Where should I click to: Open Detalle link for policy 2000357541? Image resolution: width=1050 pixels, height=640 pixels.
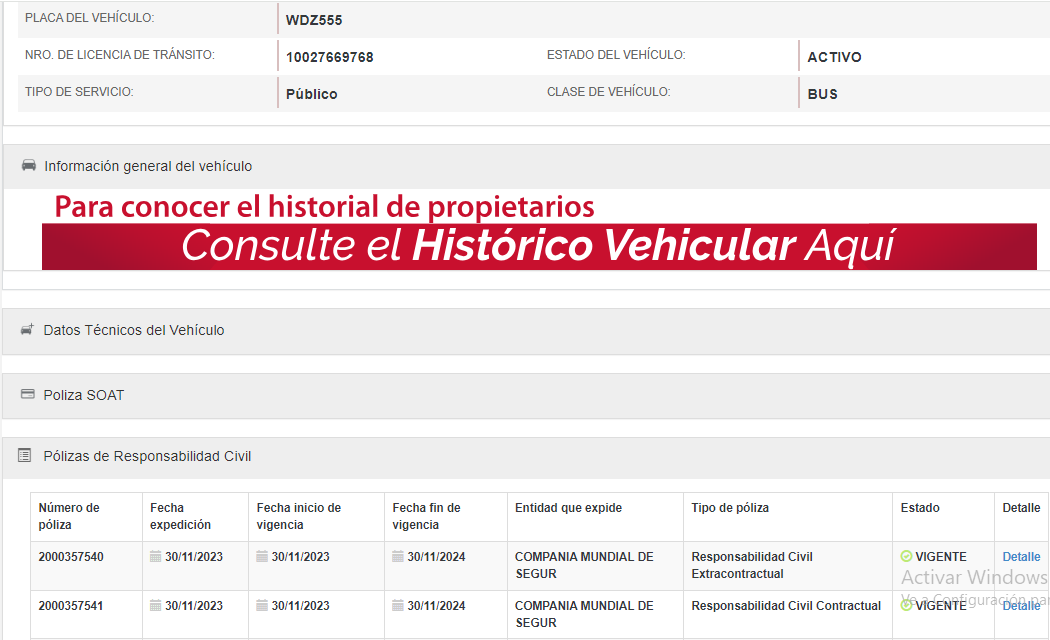click(x=1021, y=606)
